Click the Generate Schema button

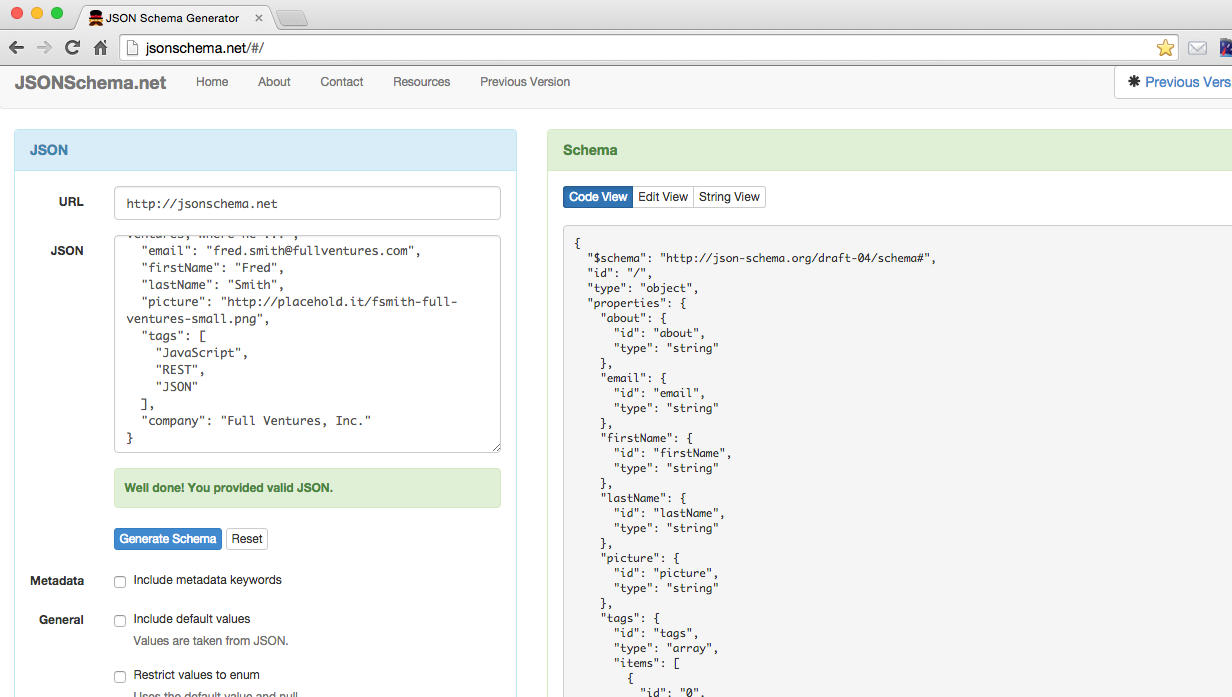coord(167,539)
